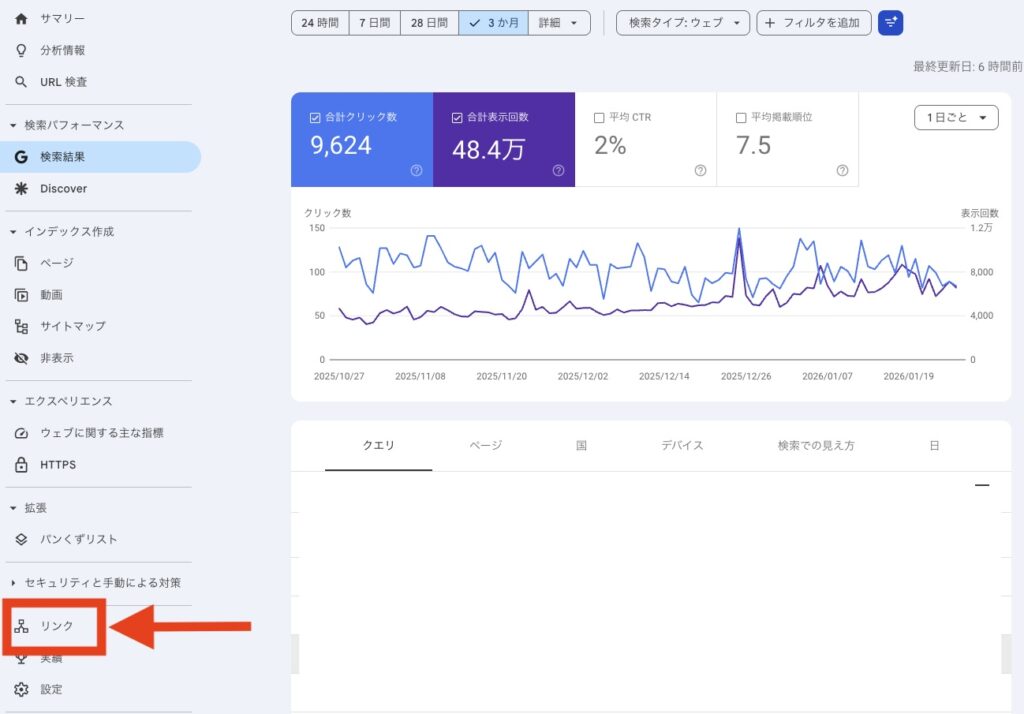Collapse the query table with the minus control
The image size is (1024, 714).
(981, 484)
